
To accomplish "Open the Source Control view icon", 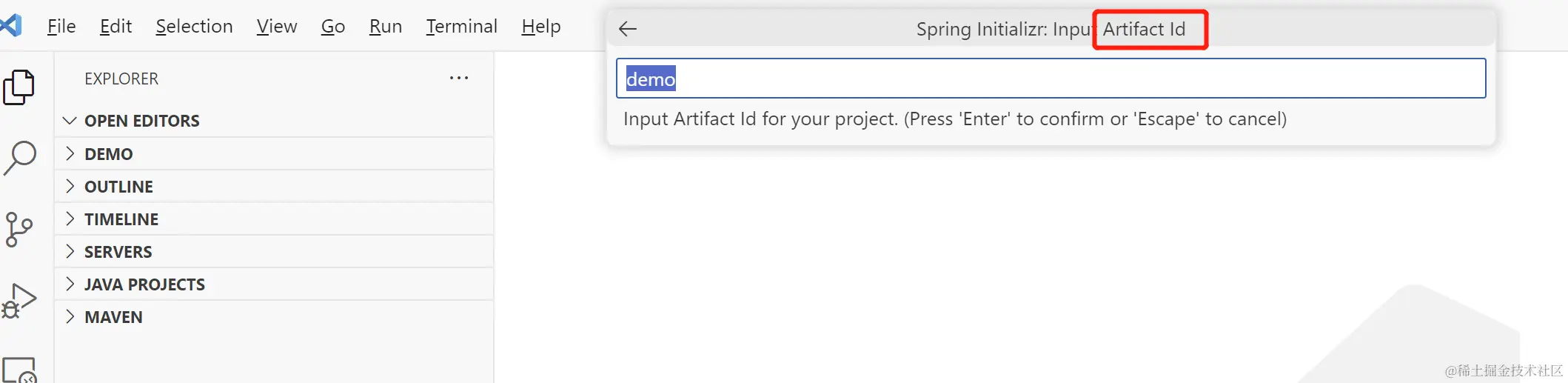I will [x=19, y=229].
